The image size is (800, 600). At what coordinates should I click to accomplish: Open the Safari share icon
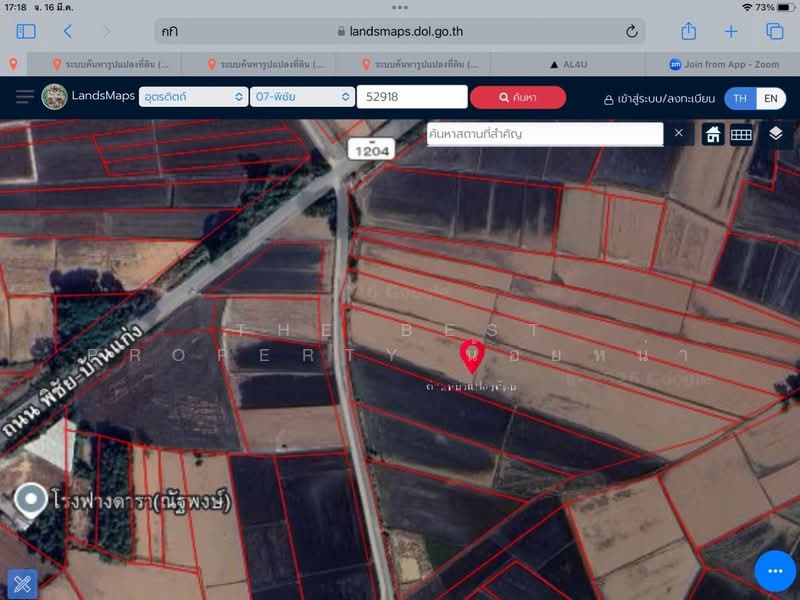[687, 31]
